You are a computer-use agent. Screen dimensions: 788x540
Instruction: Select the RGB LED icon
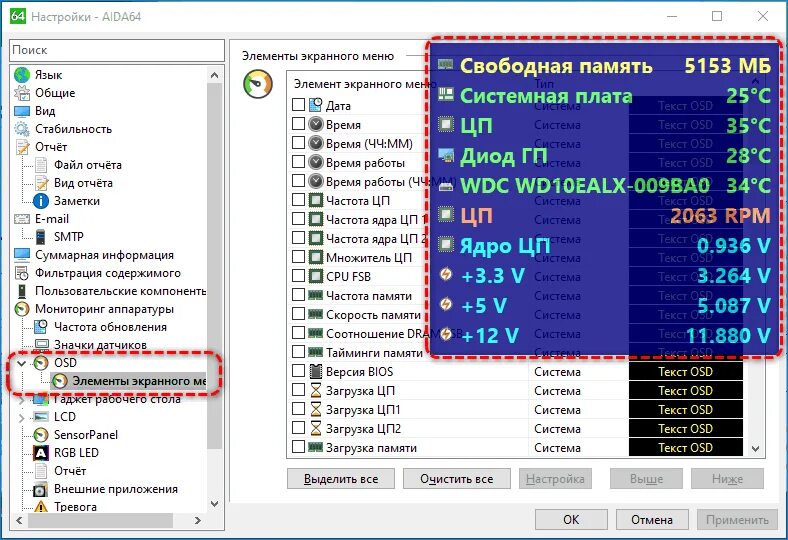41,453
